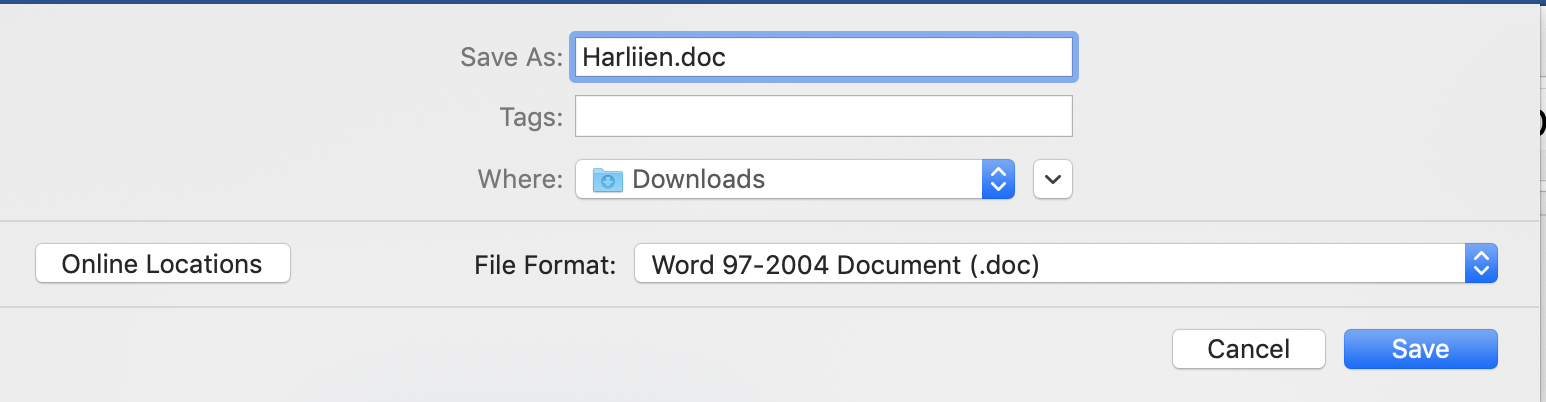Click the "Save As:" label

[512, 57]
